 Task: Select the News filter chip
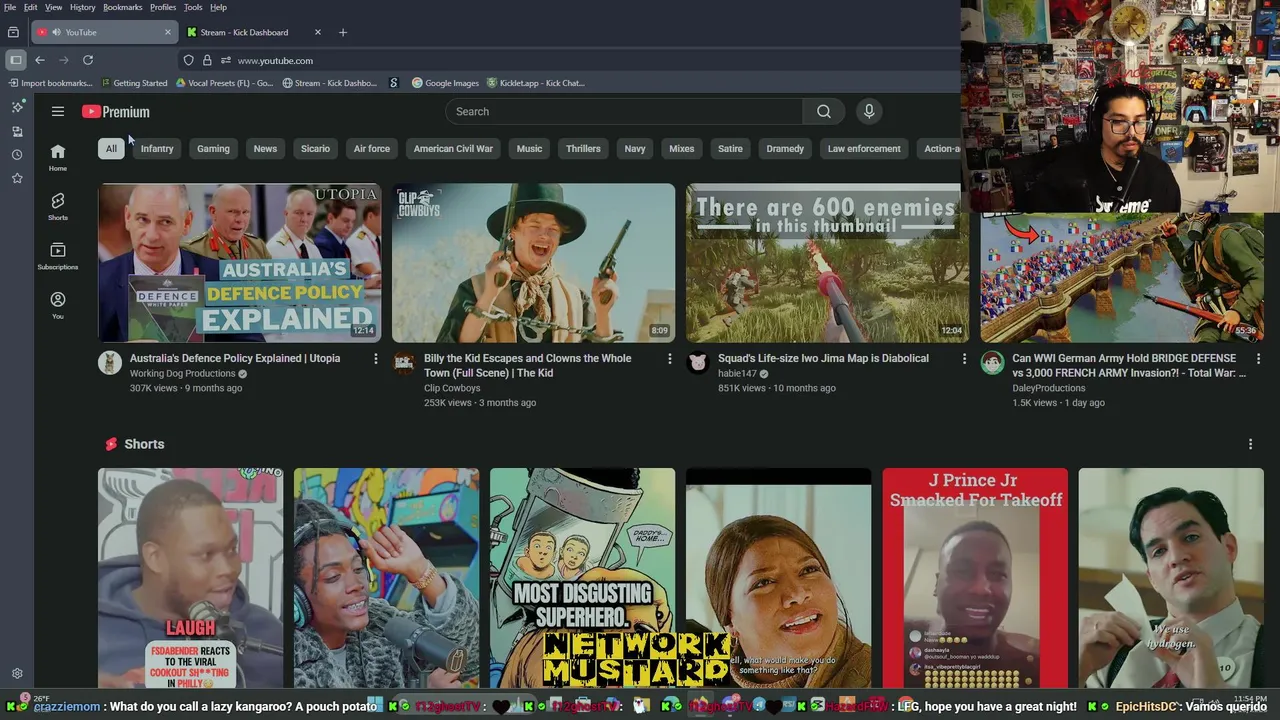[265, 149]
